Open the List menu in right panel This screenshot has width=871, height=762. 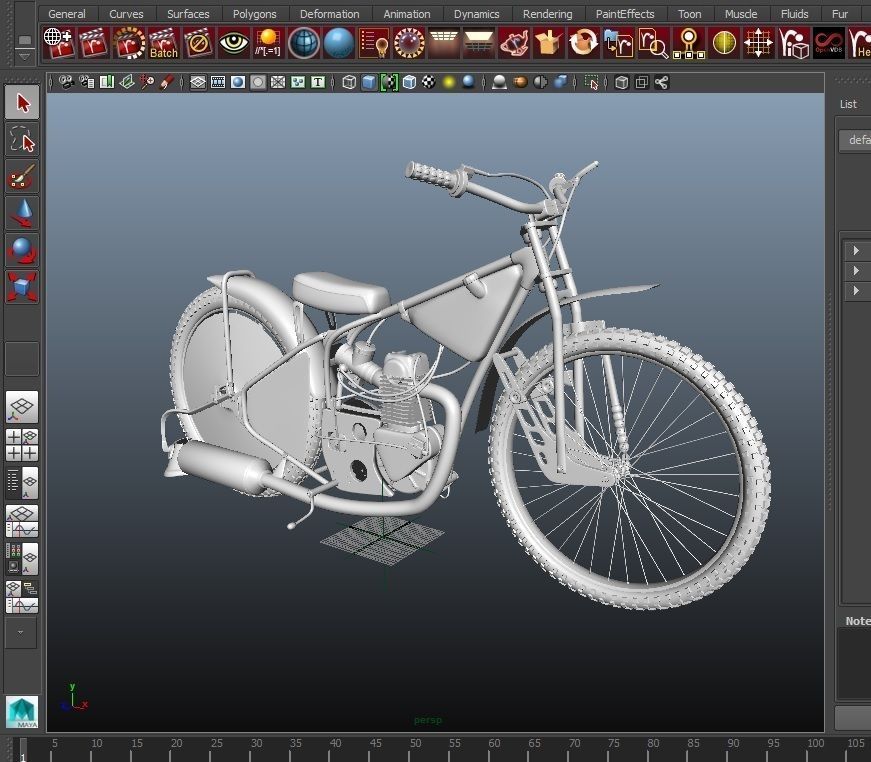click(848, 104)
